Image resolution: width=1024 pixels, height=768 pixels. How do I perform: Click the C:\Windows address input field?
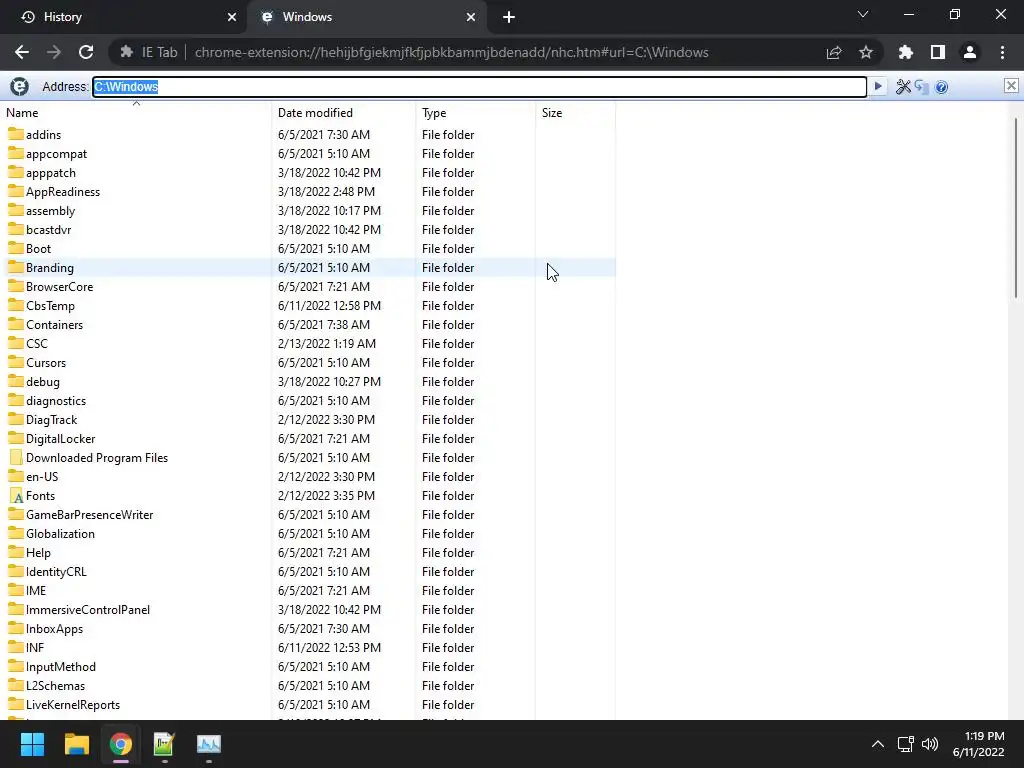[479, 87]
